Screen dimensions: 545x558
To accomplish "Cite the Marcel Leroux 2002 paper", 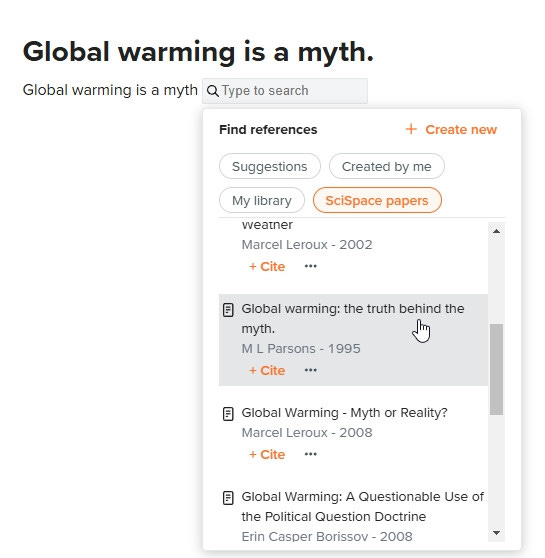I will (267, 267).
